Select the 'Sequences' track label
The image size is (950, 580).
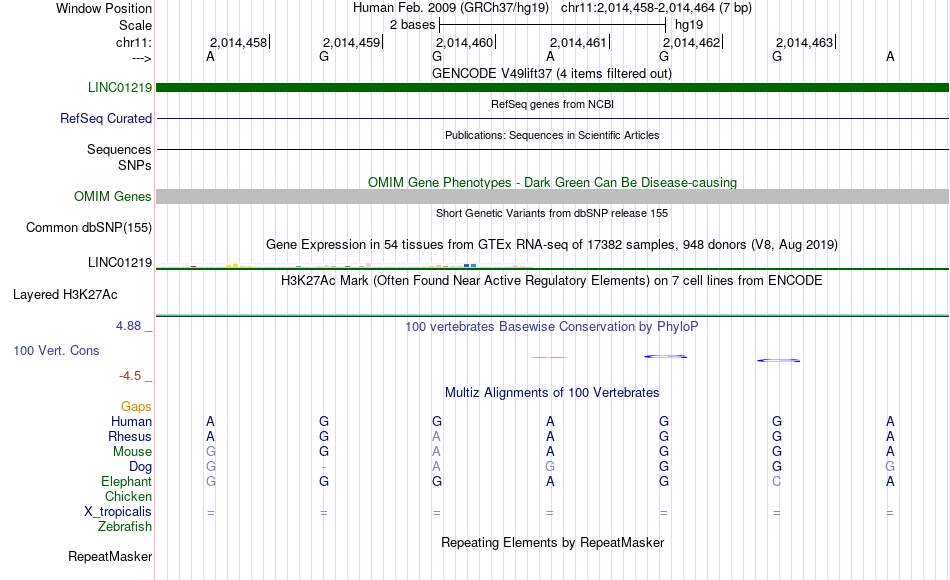coord(119,149)
